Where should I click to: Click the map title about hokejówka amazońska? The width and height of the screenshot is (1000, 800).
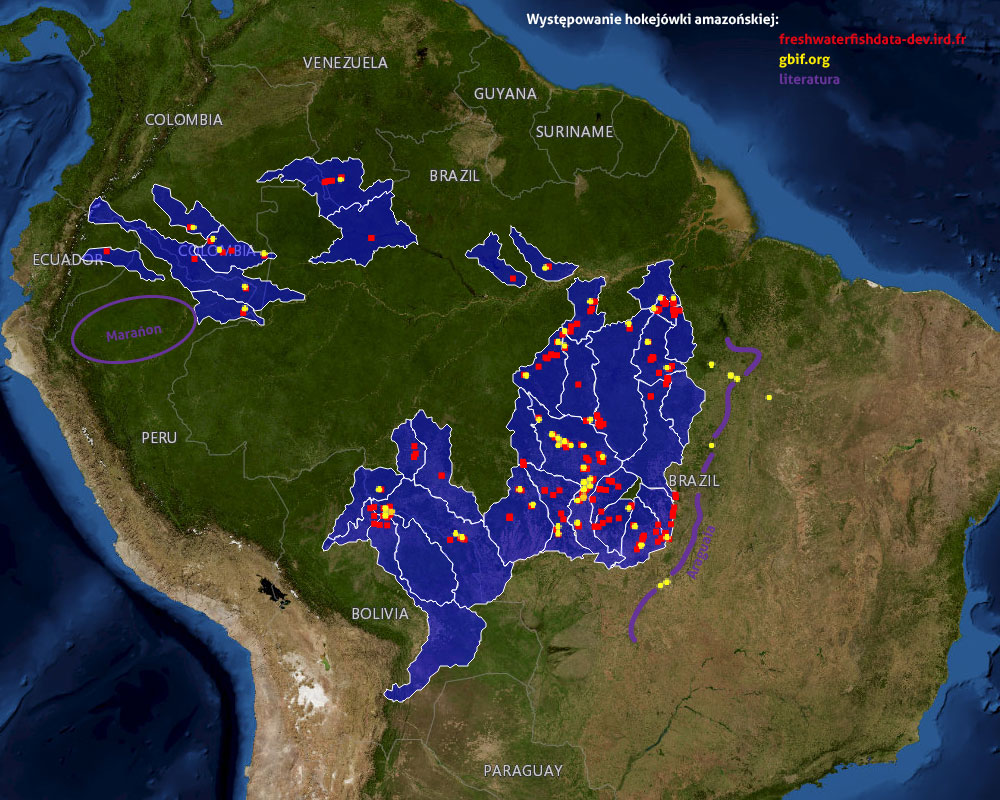(x=654, y=19)
